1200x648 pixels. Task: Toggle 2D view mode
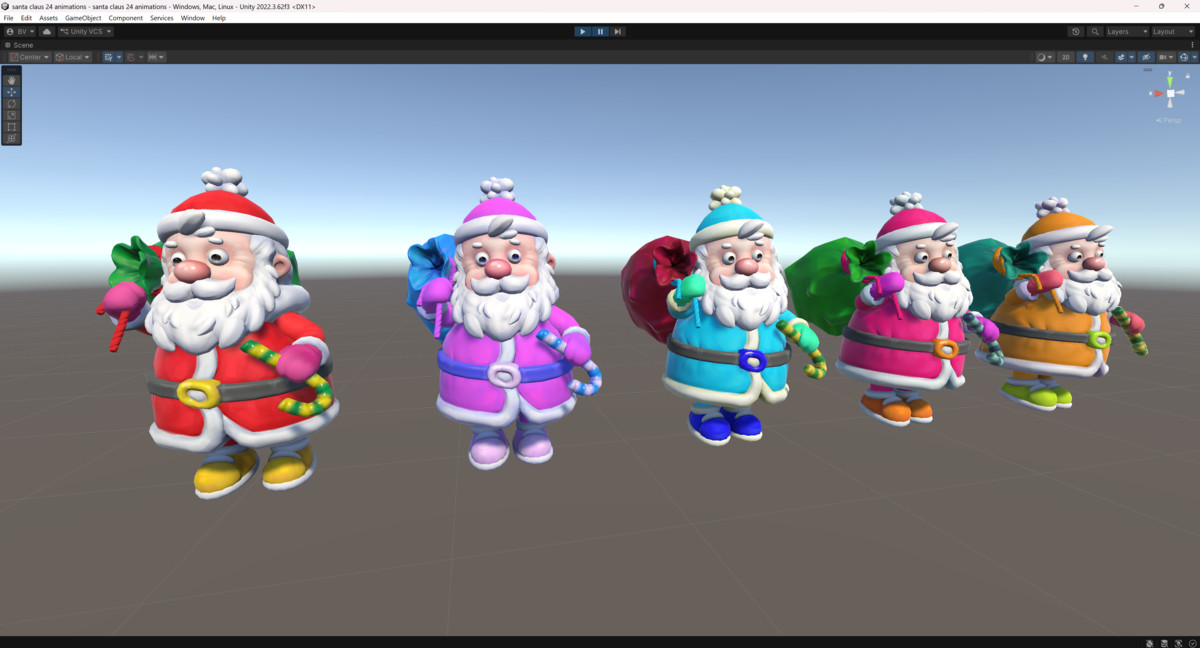click(x=1066, y=57)
